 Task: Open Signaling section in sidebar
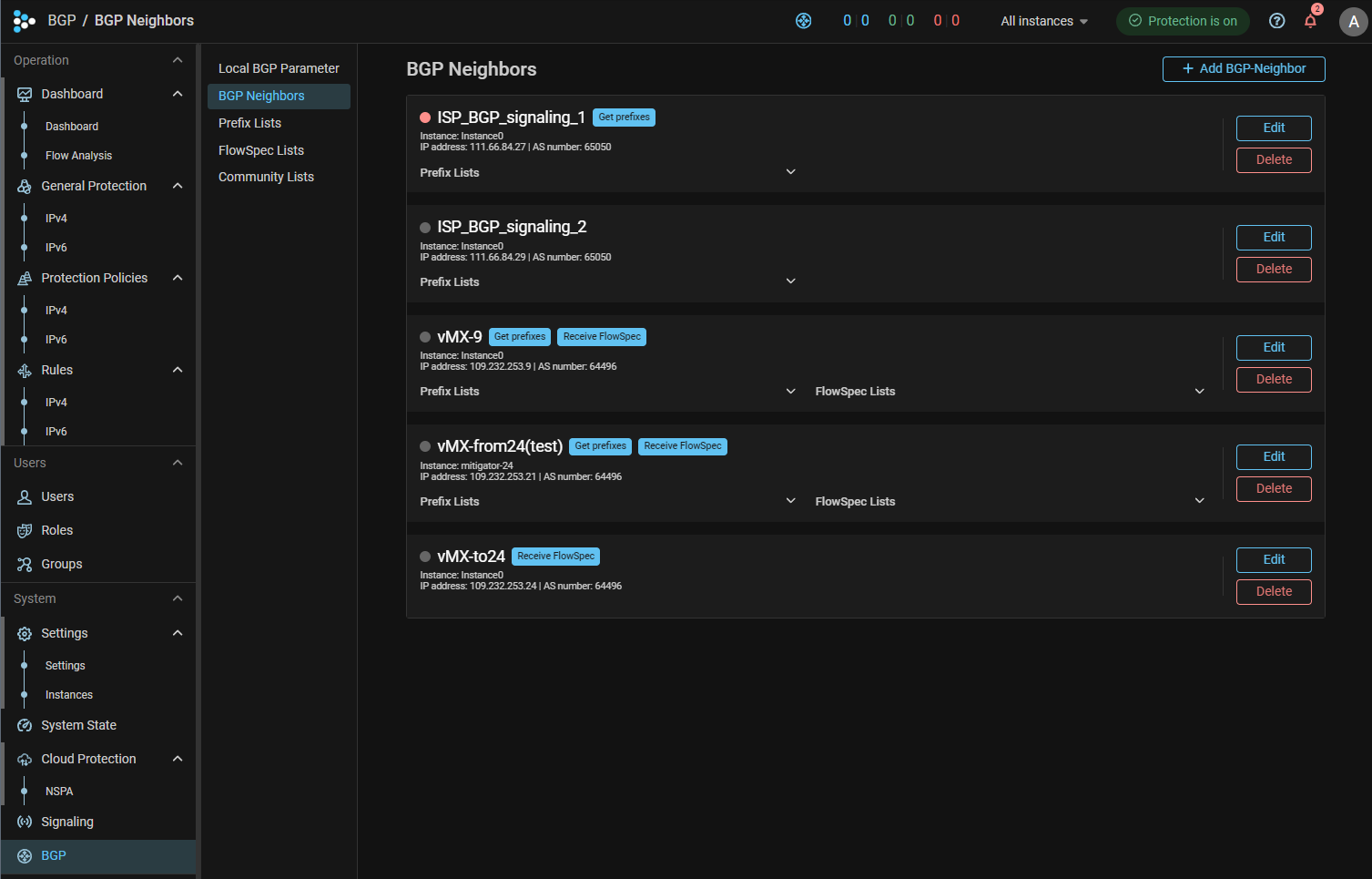point(66,822)
